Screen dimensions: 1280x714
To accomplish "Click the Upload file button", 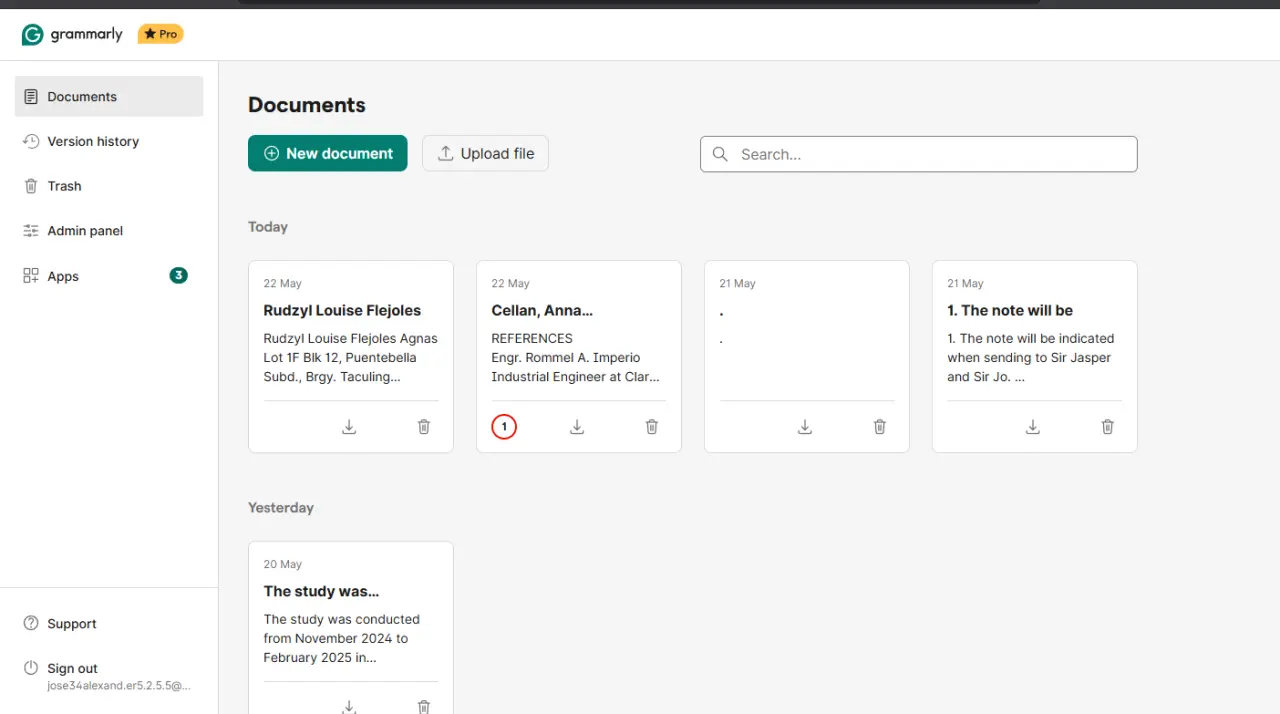I will click(485, 153).
